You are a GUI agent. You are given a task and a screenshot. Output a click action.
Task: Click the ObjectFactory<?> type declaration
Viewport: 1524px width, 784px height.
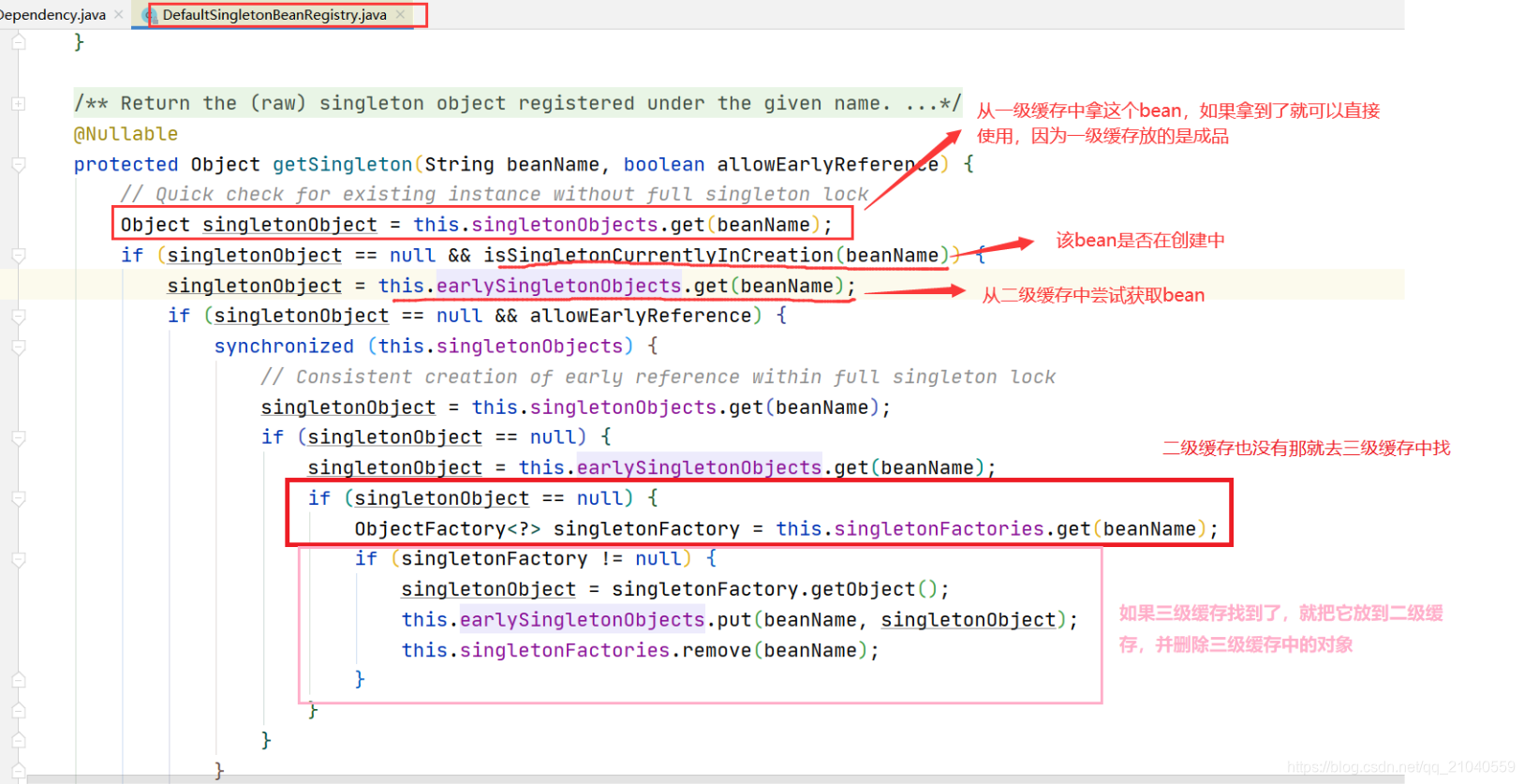click(x=448, y=528)
